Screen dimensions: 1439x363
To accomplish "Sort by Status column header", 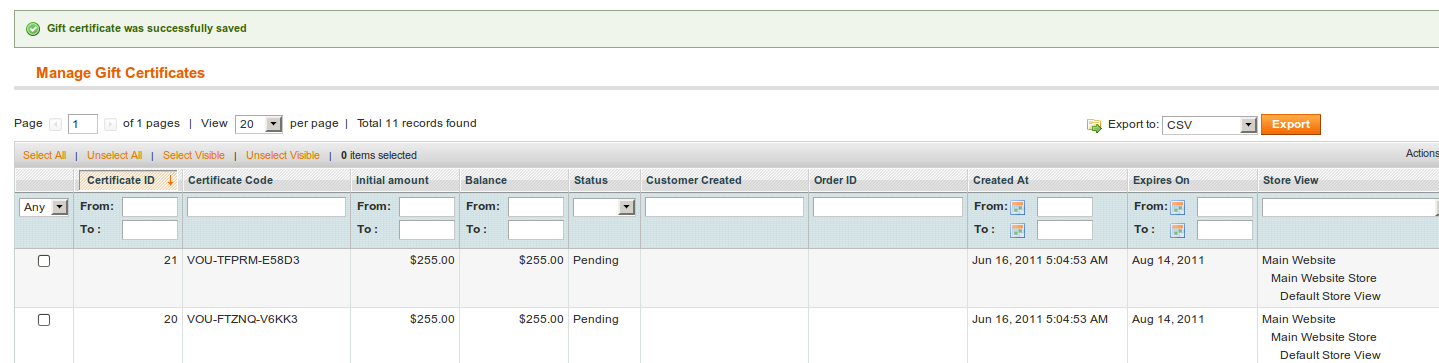I will 591,181.
